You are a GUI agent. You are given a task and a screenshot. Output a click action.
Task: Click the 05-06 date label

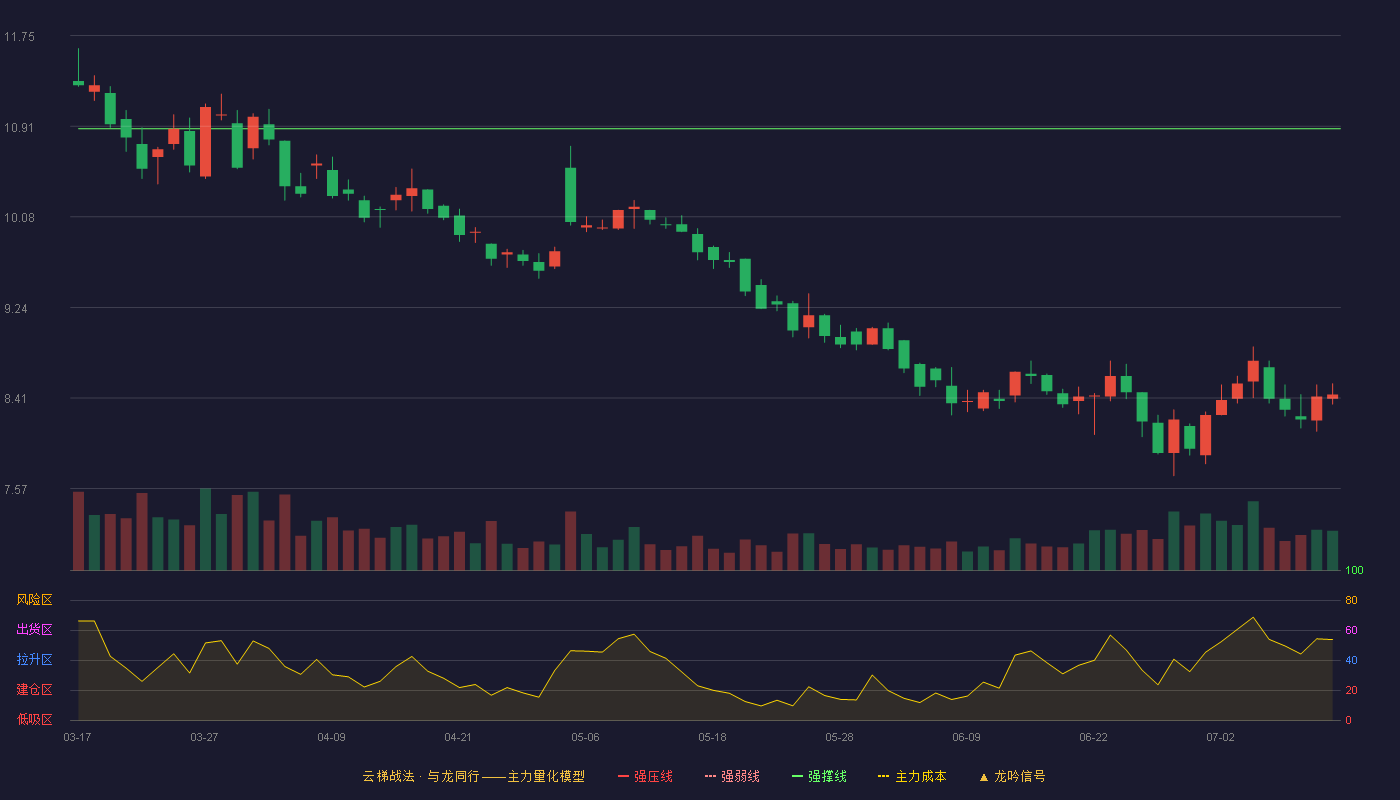click(x=585, y=737)
